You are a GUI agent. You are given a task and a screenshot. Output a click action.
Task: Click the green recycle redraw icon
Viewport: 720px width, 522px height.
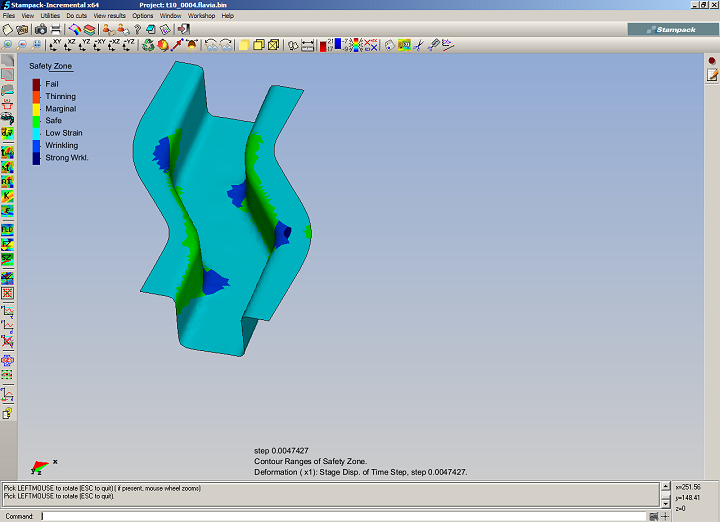pos(148,45)
